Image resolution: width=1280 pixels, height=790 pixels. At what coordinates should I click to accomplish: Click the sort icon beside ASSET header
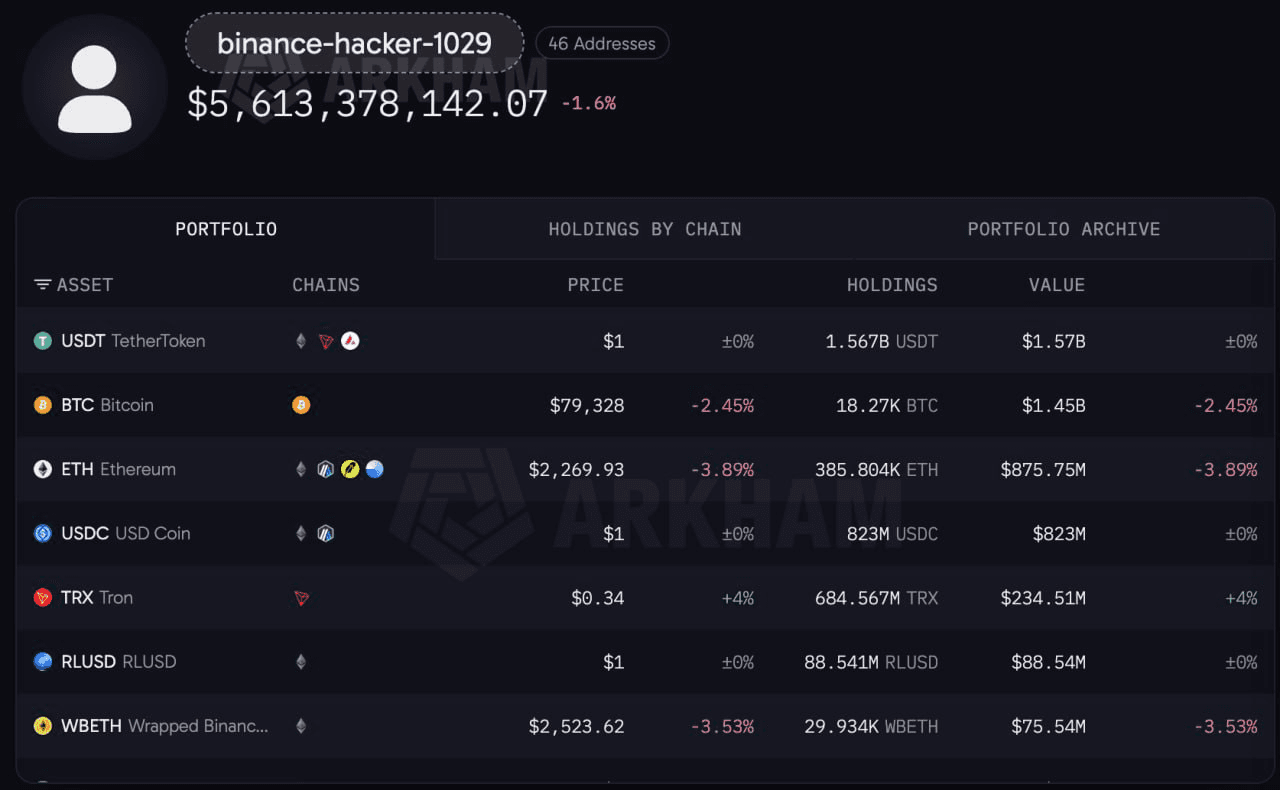pyautogui.click(x=42, y=285)
